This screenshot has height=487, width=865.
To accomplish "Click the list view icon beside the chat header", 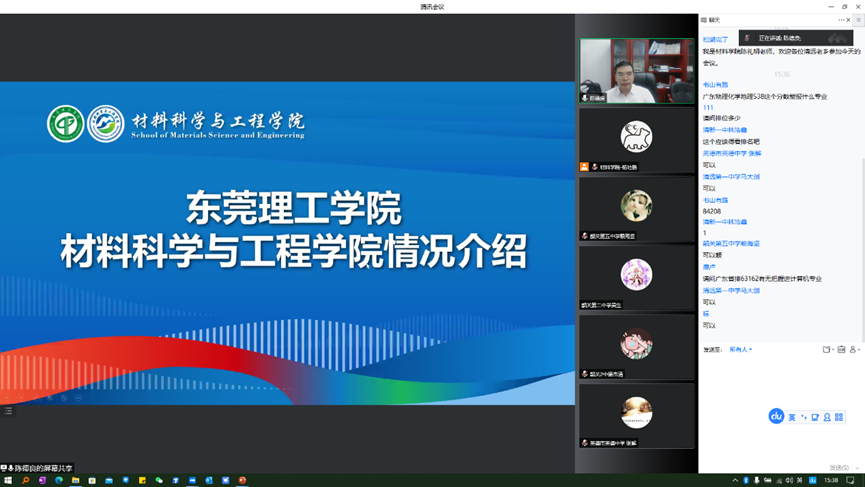I will [704, 20].
